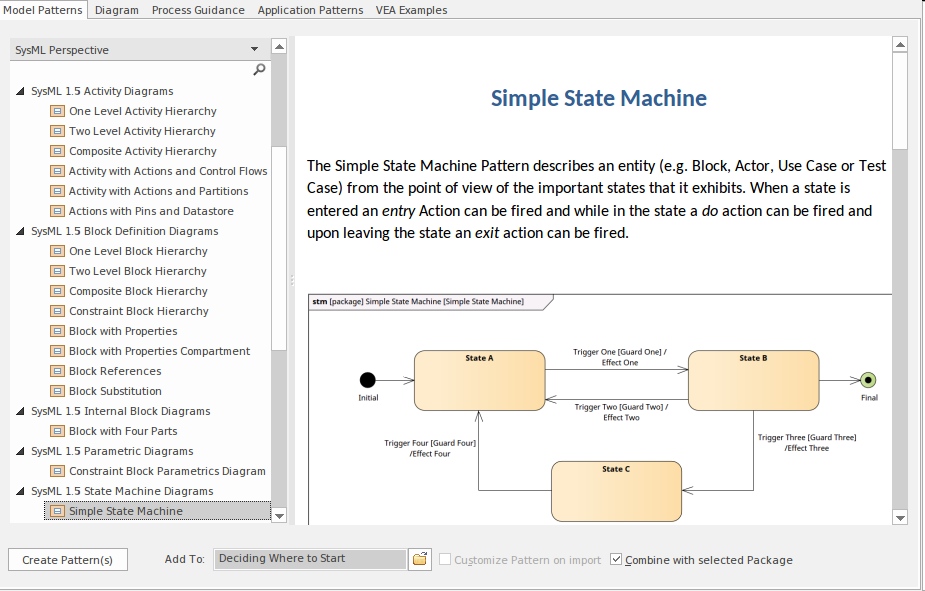The image size is (925, 591).
Task: Uncheck Combine with selected Package
Action: pyautogui.click(x=616, y=560)
